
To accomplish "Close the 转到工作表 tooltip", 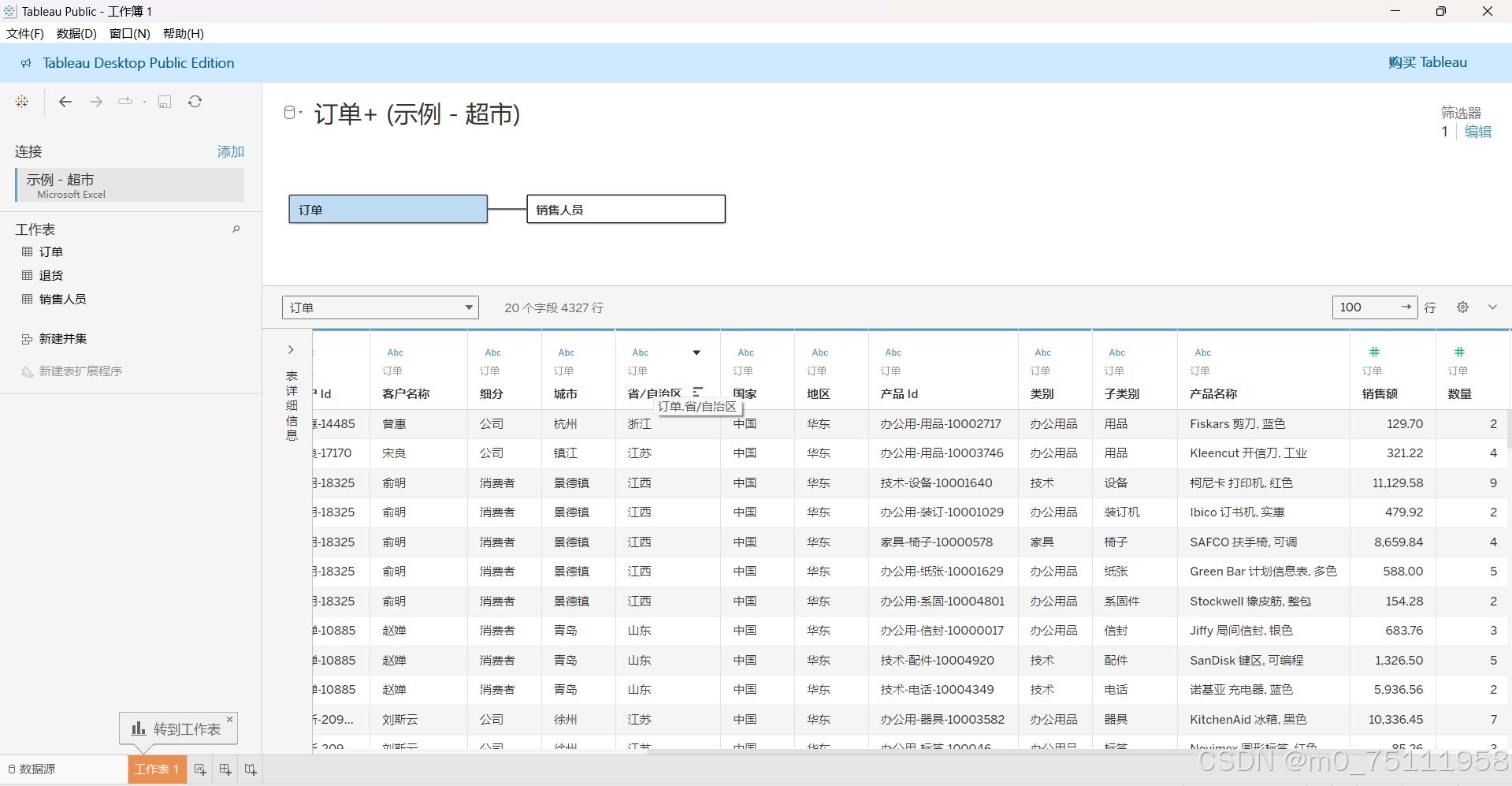I will coord(230,719).
